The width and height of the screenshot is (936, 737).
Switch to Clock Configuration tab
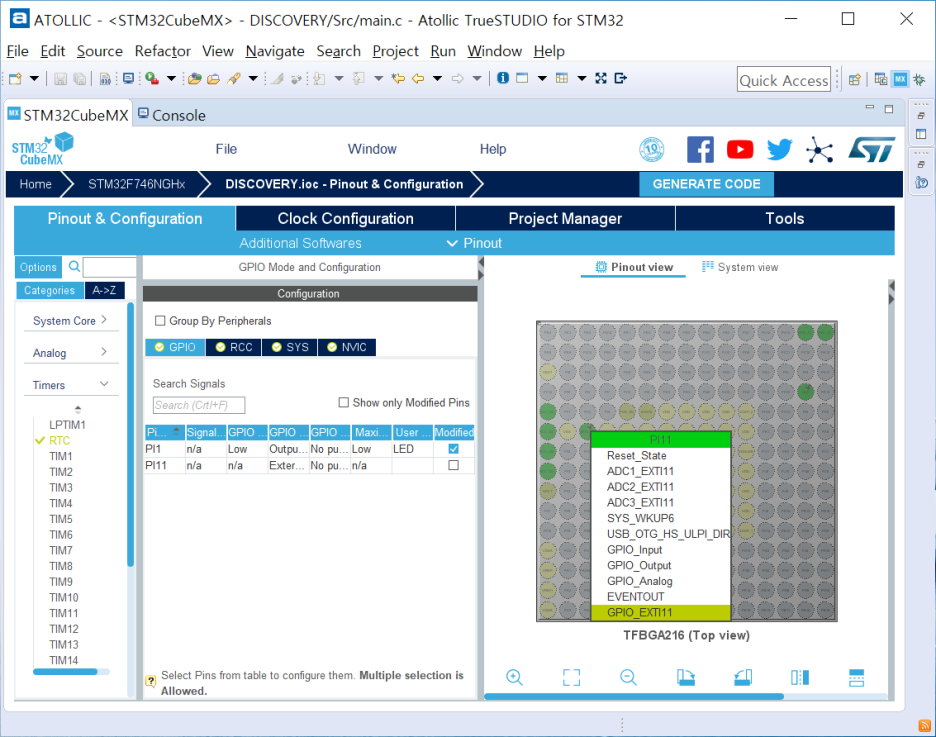346,219
